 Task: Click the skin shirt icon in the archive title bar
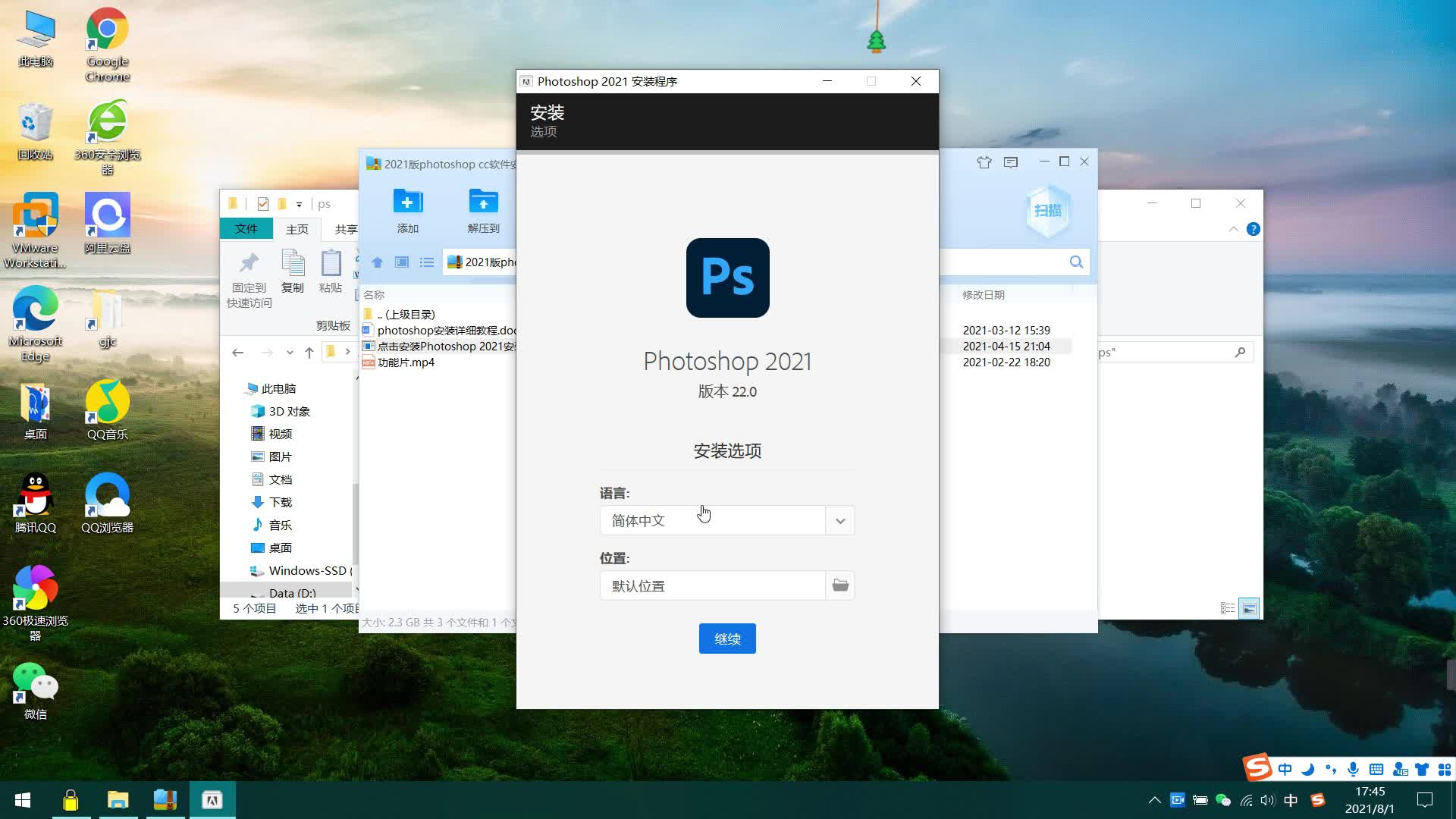coord(984,162)
